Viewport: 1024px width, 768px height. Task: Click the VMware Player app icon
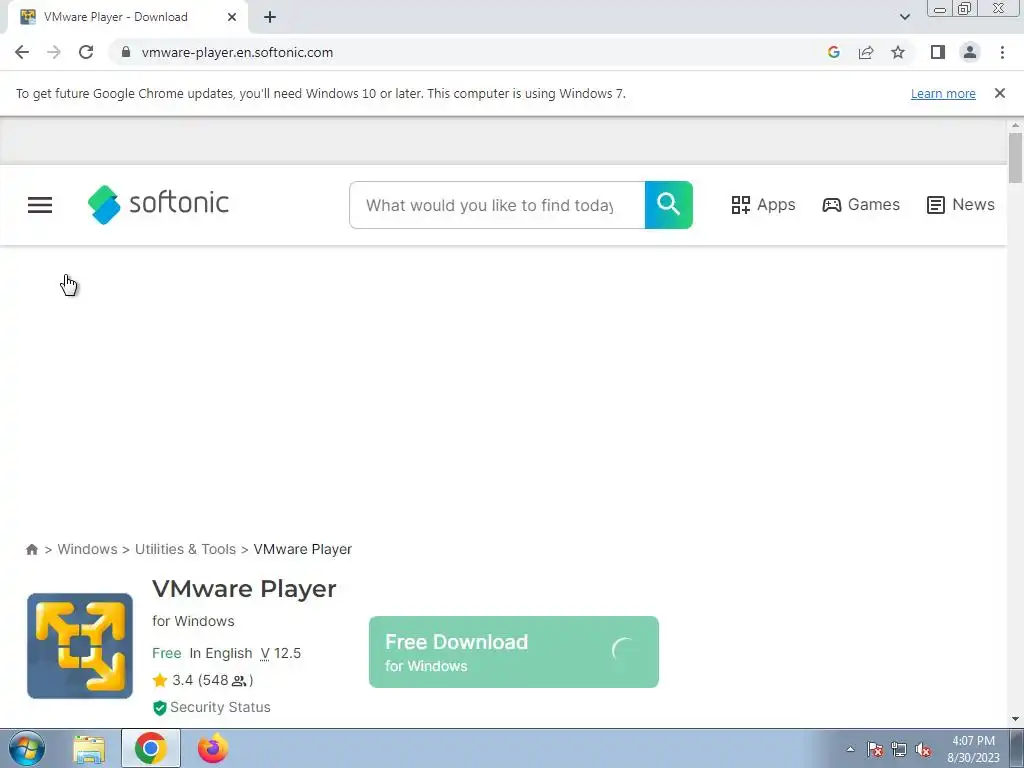point(80,646)
